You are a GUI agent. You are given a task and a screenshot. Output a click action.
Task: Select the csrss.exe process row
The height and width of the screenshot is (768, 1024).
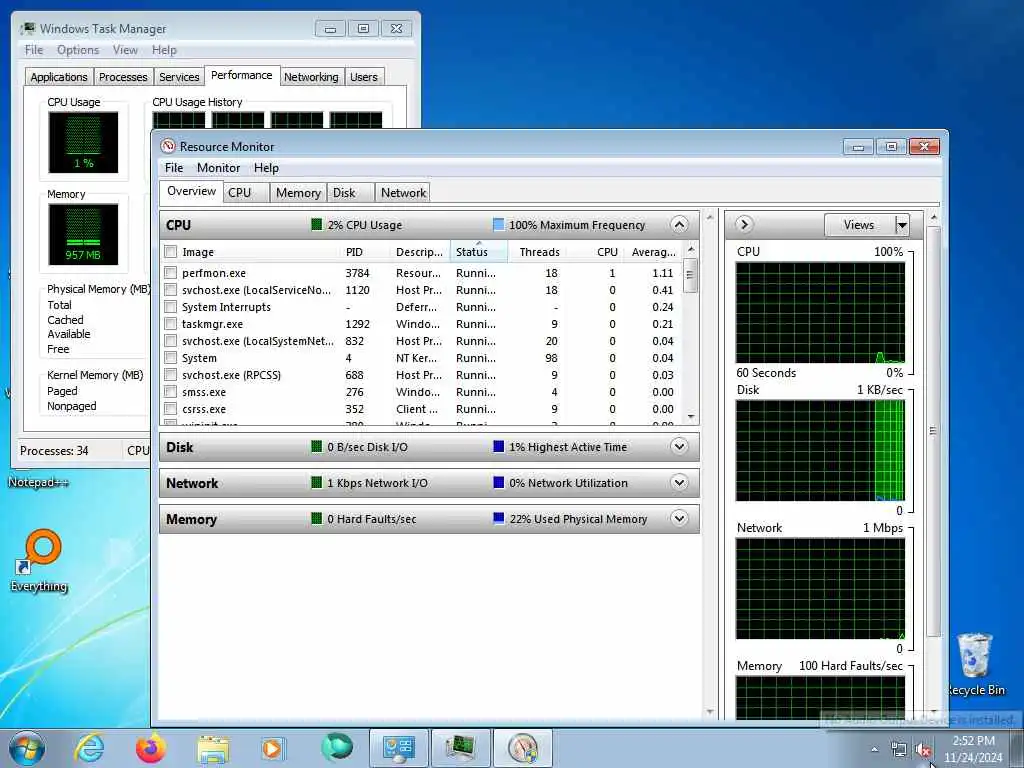421,409
